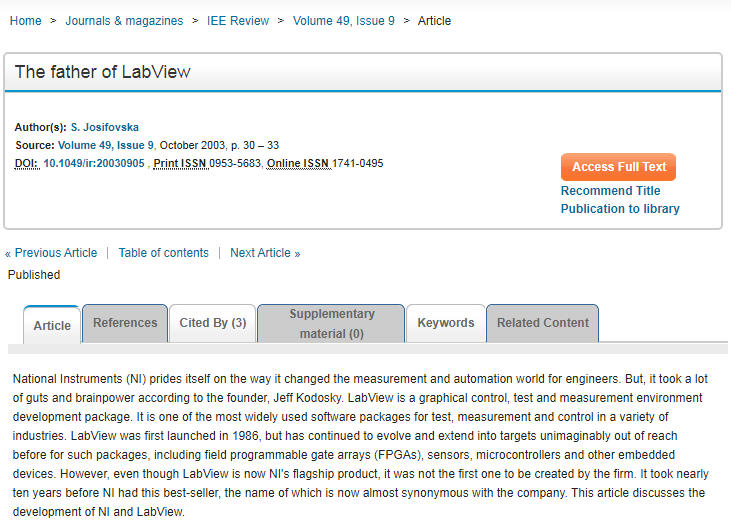Open Source Volume 49, Issue 9 link
The image size is (731, 524).
click(x=106, y=145)
